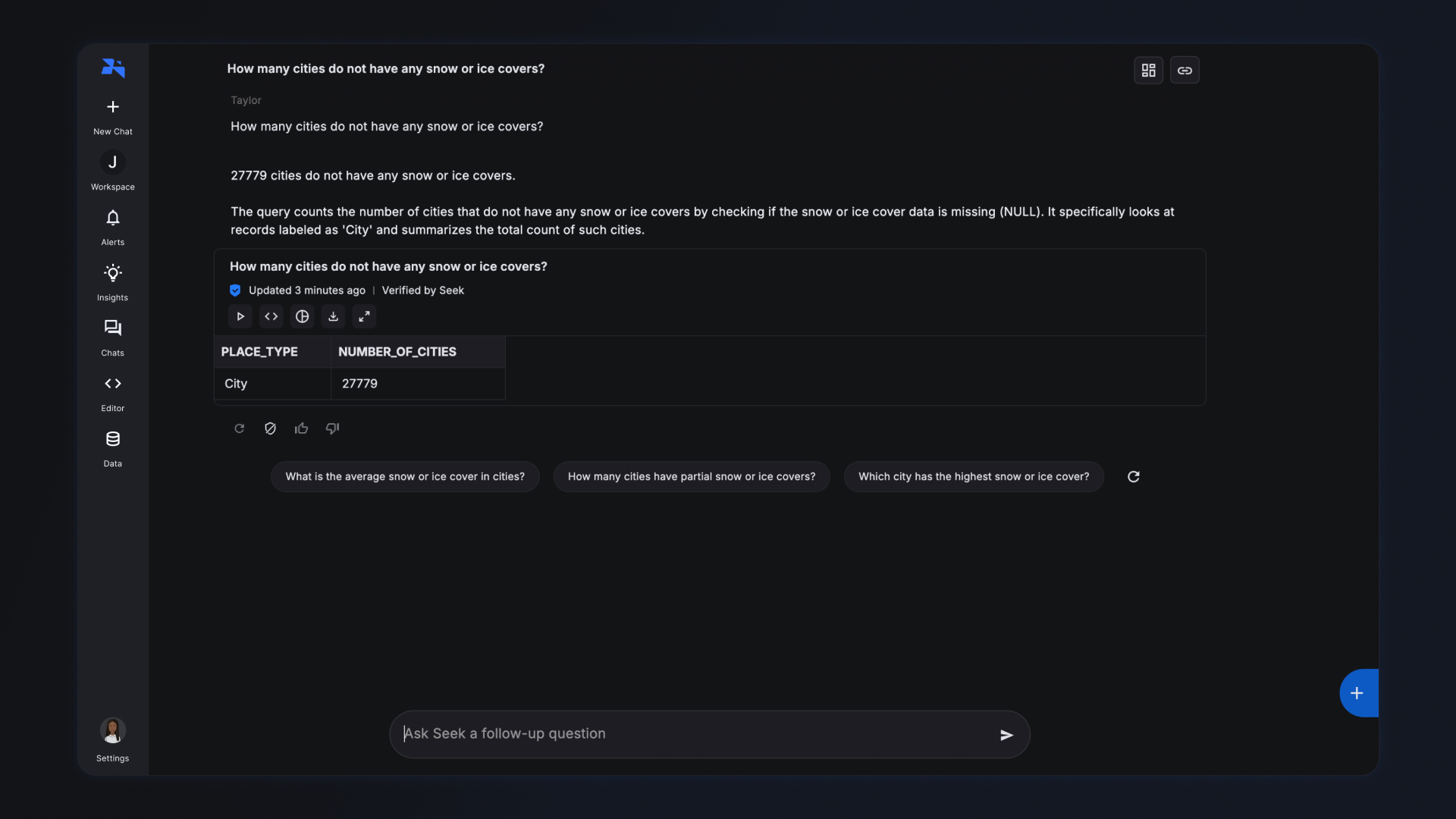1456x819 pixels.
Task: Show the SQL code for this answer
Action: (x=271, y=317)
